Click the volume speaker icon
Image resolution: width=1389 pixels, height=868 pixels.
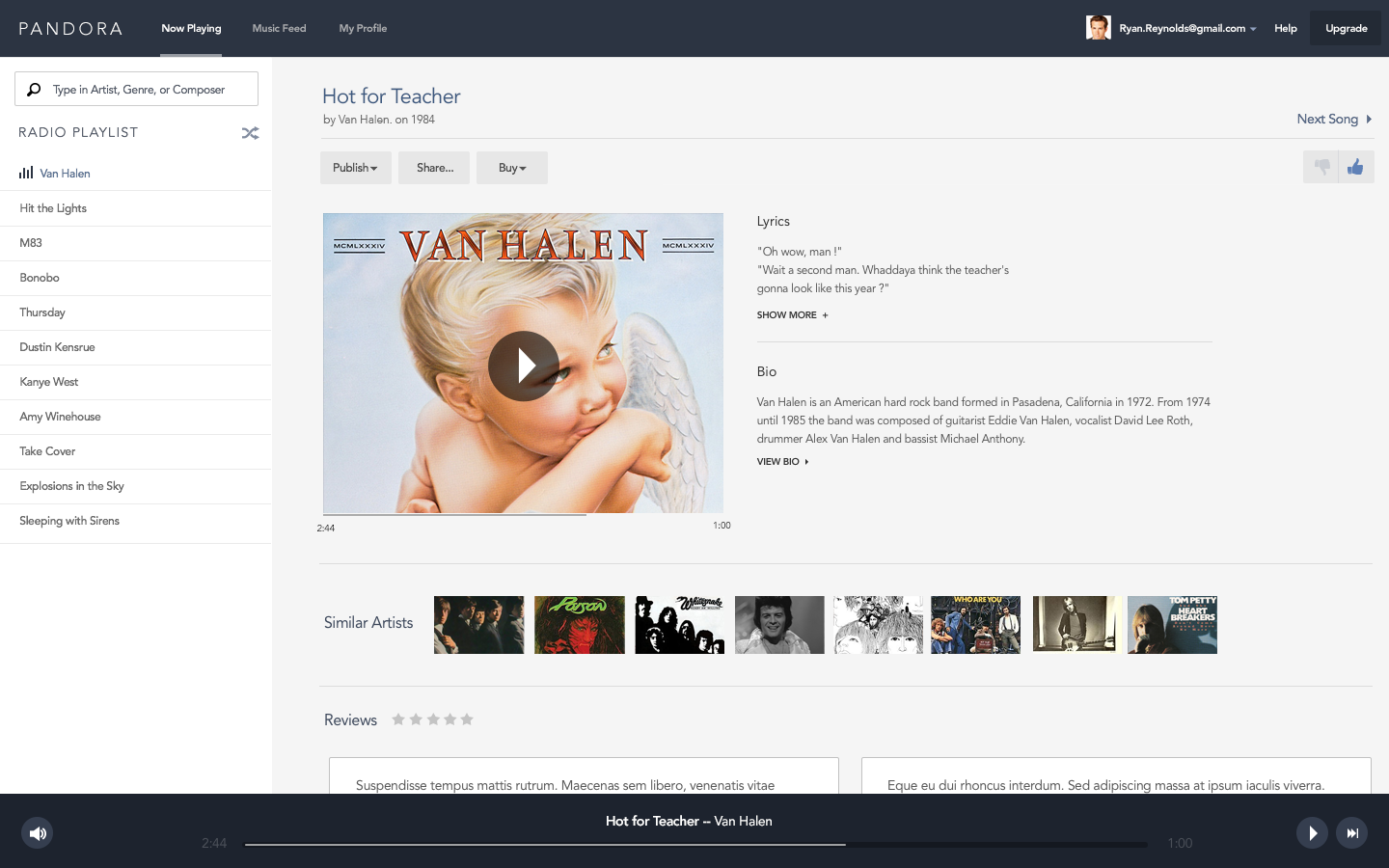(x=38, y=833)
